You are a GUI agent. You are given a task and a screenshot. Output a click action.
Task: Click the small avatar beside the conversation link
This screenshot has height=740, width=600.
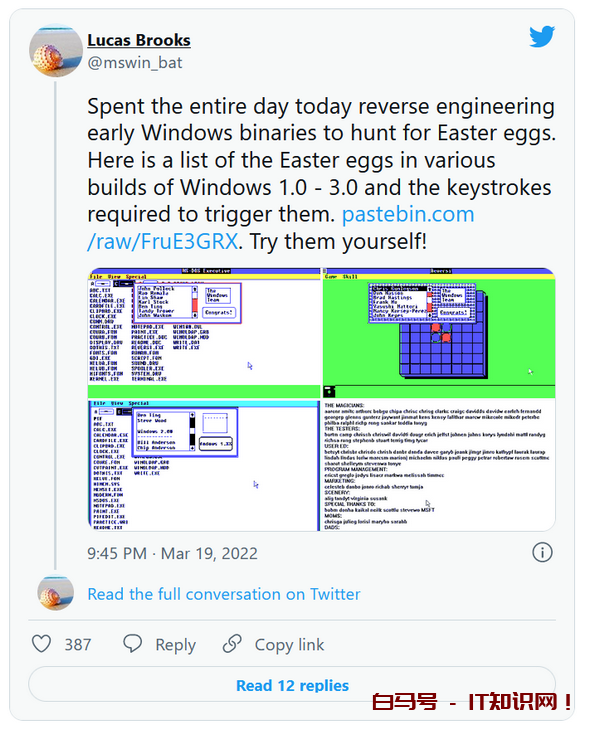(x=55, y=594)
